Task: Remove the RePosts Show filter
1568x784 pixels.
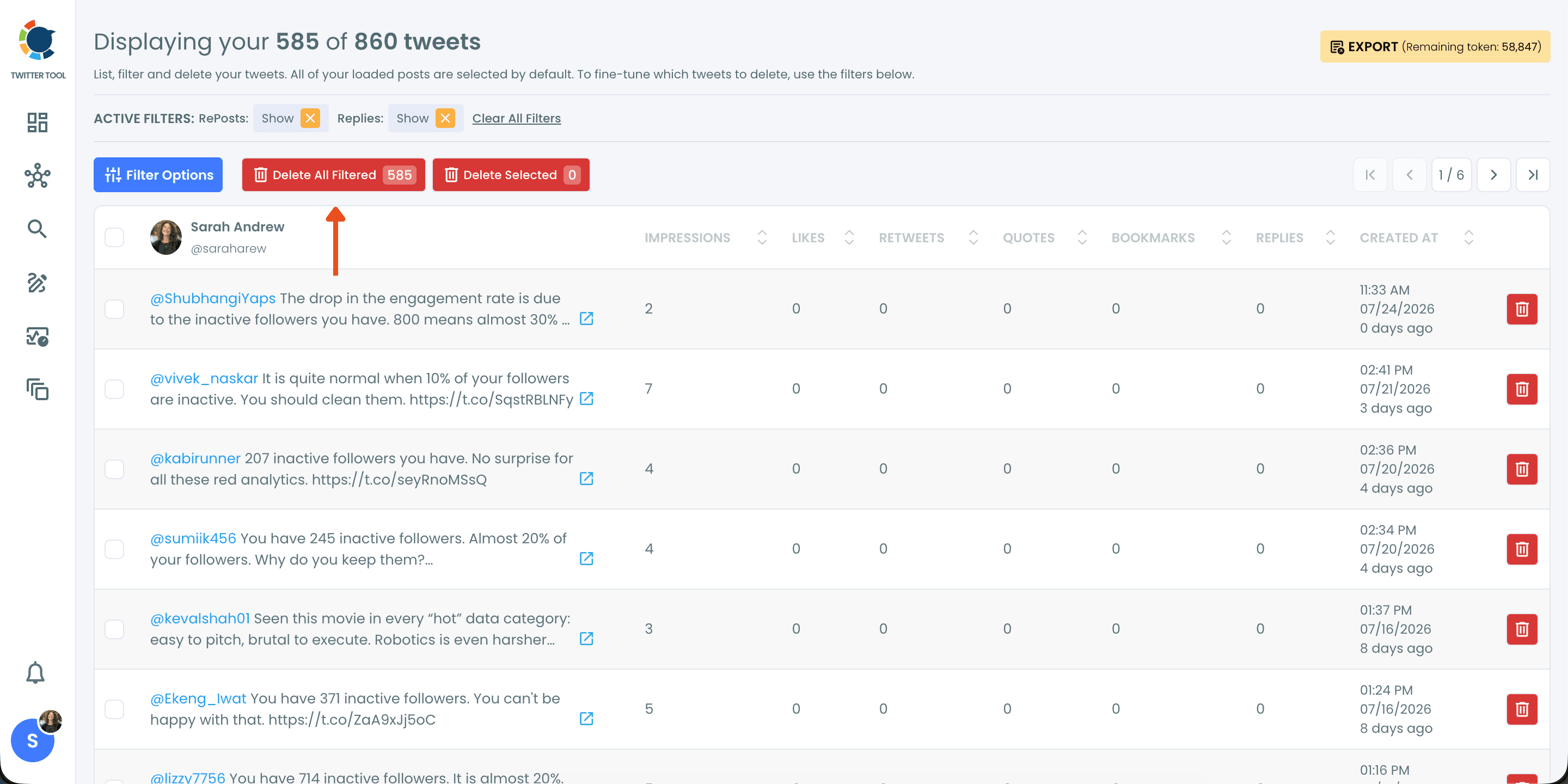Action: [310, 118]
